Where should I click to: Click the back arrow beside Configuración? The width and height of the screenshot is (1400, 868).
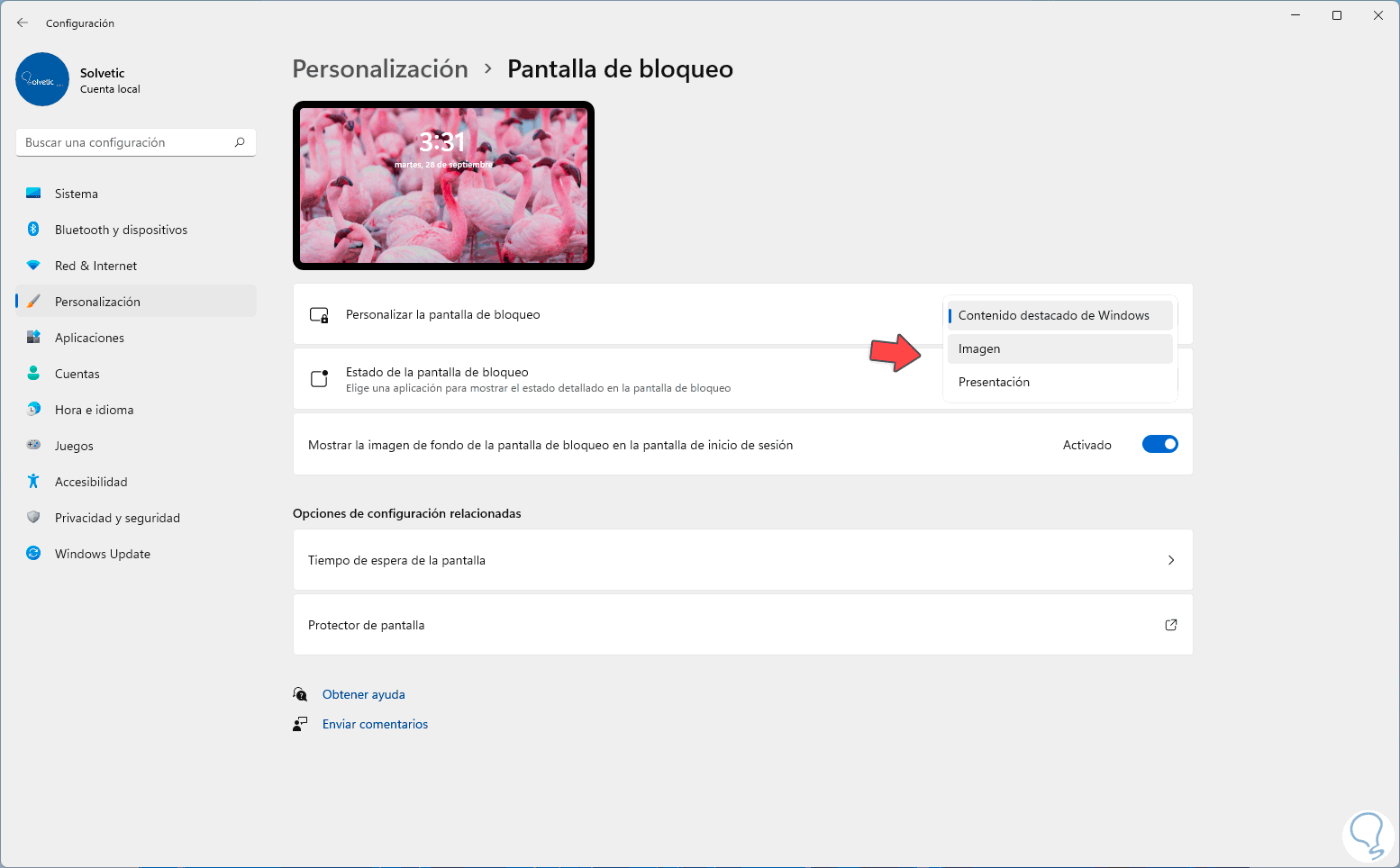click(23, 23)
